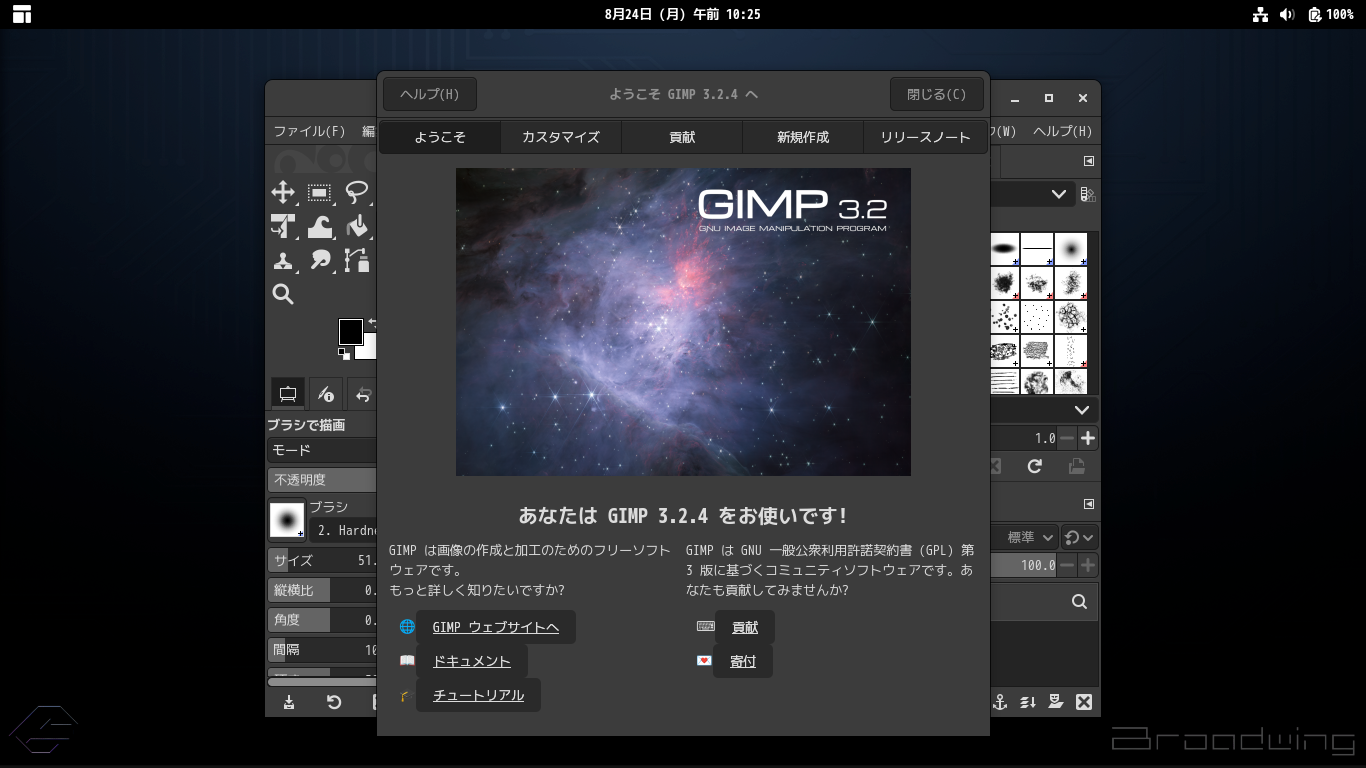This screenshot has height=768, width=1366.
Task: Switch to the リリースノート tab
Action: tap(925, 137)
